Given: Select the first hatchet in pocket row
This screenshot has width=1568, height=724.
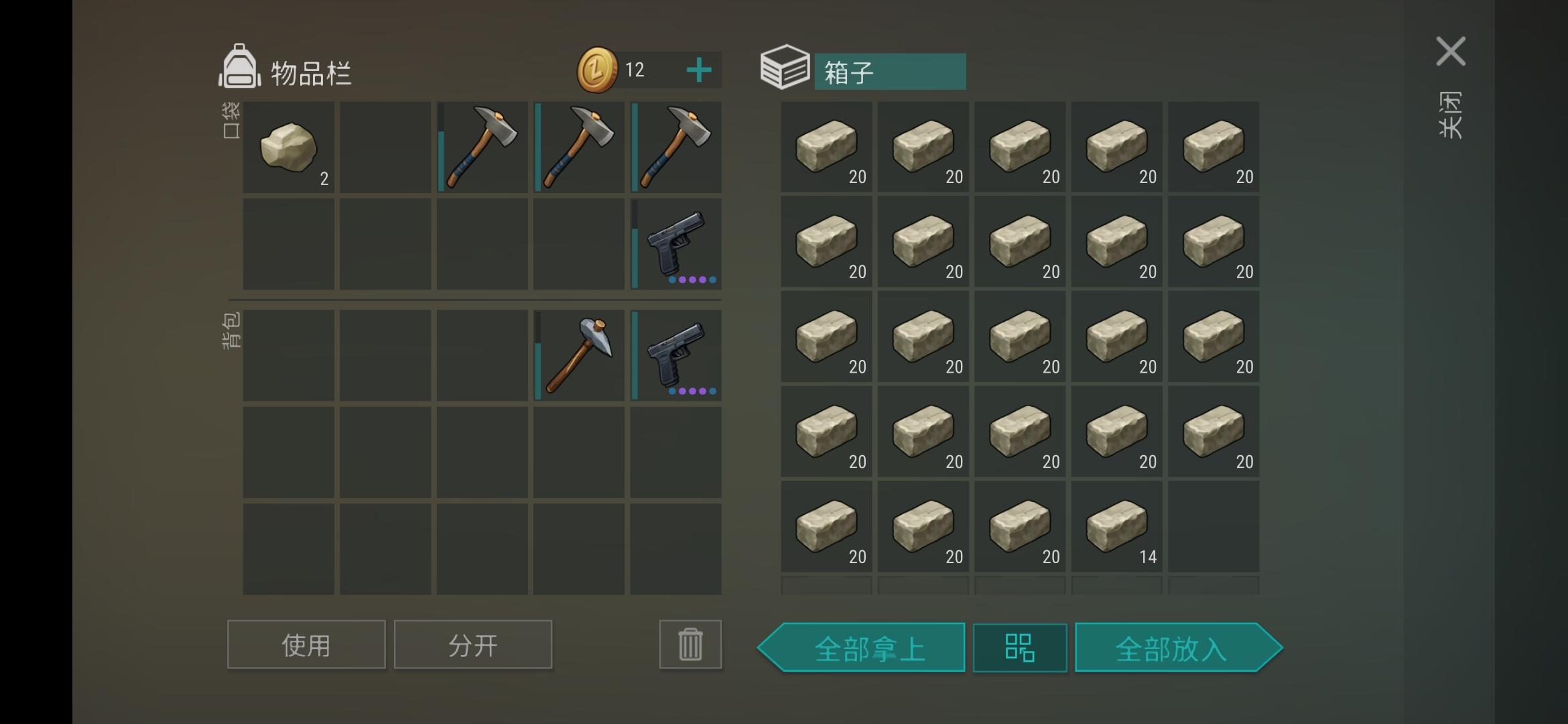Looking at the screenshot, I should click(x=482, y=147).
